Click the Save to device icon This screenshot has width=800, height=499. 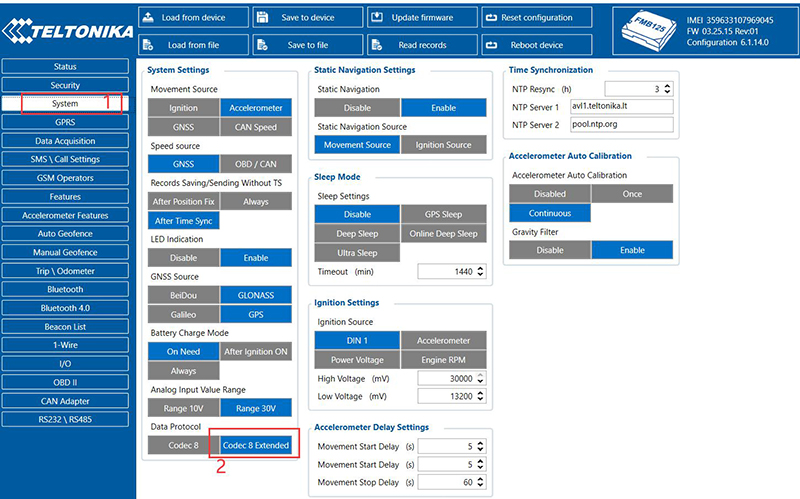[x=263, y=18]
